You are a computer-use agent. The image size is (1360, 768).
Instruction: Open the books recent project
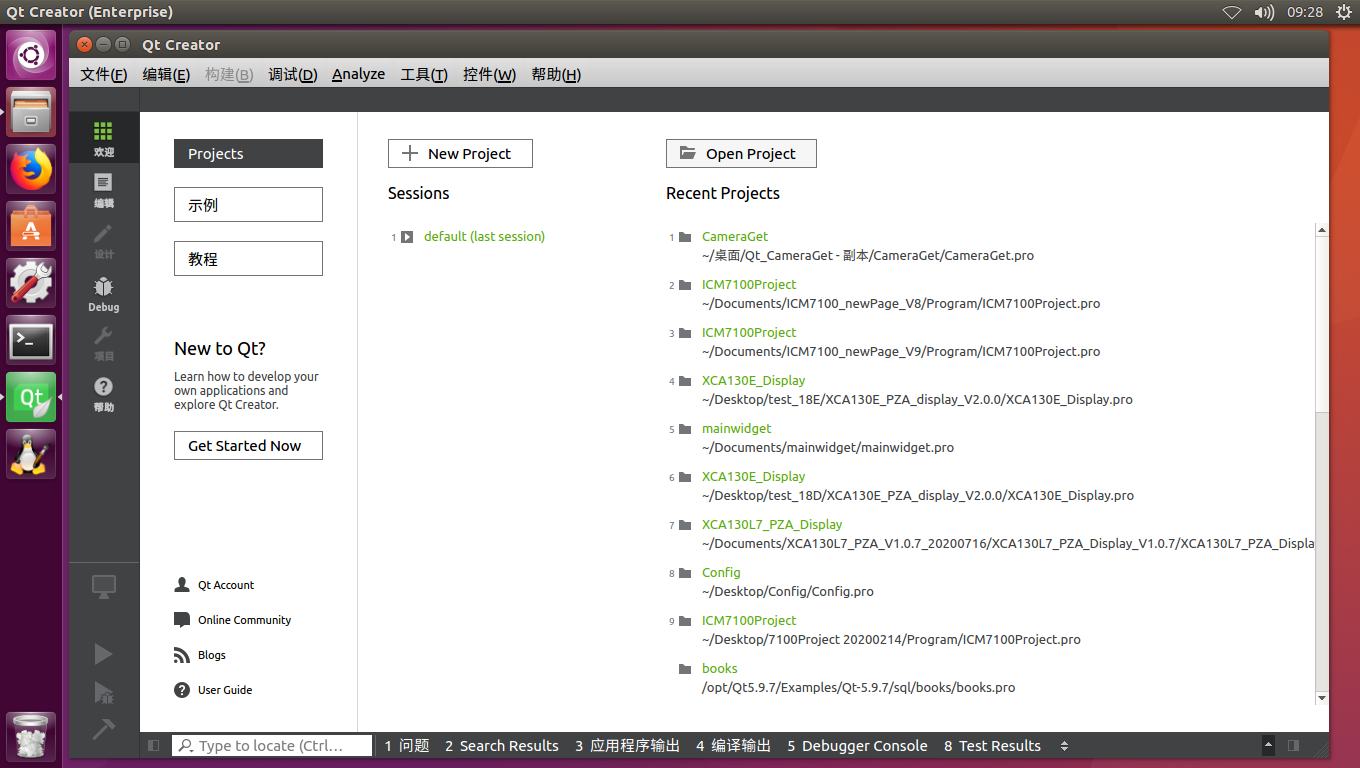coord(719,669)
